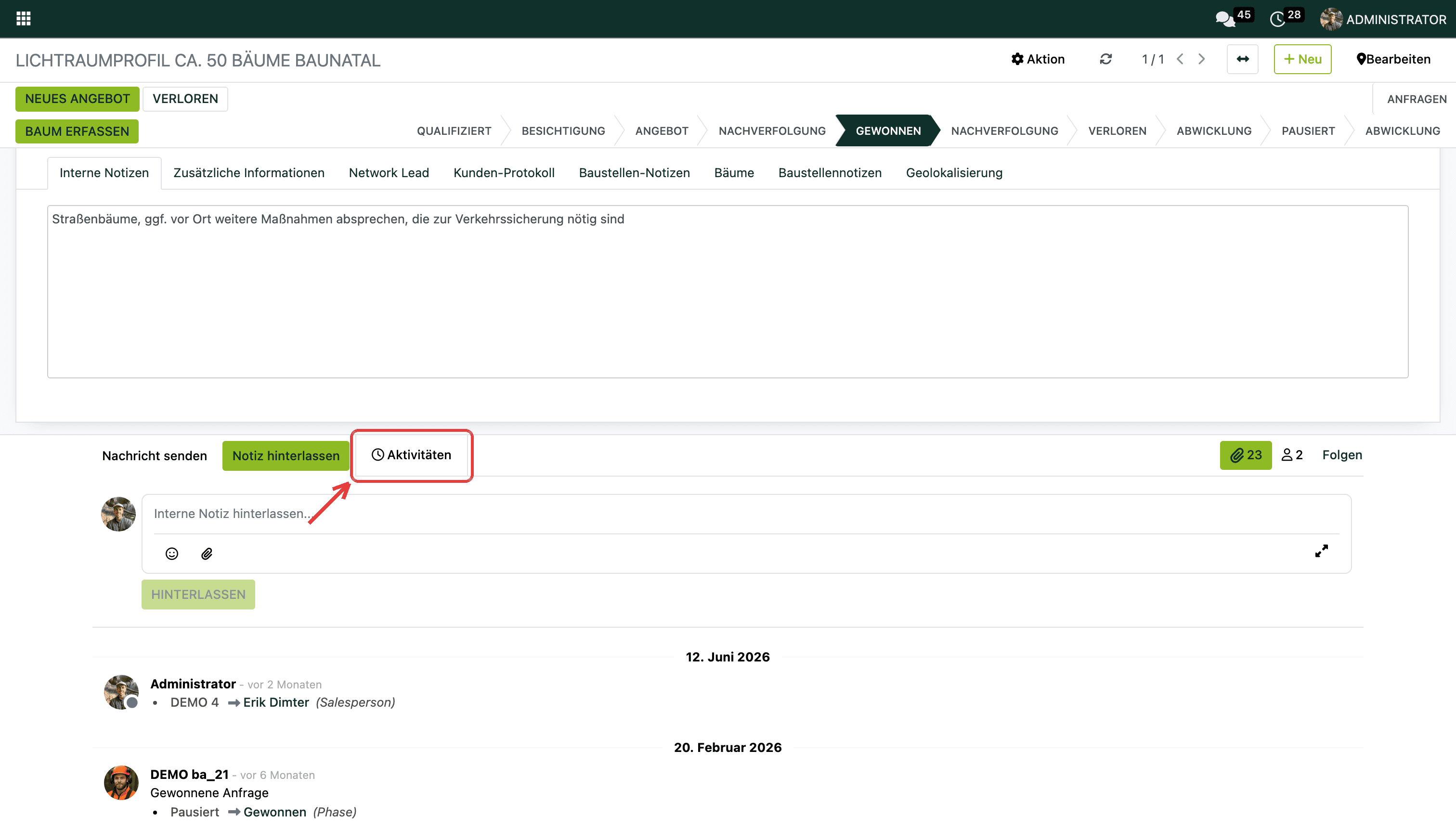Select the GEWONNEN stage
Viewport: 1456px width, 828px height.
tap(888, 131)
